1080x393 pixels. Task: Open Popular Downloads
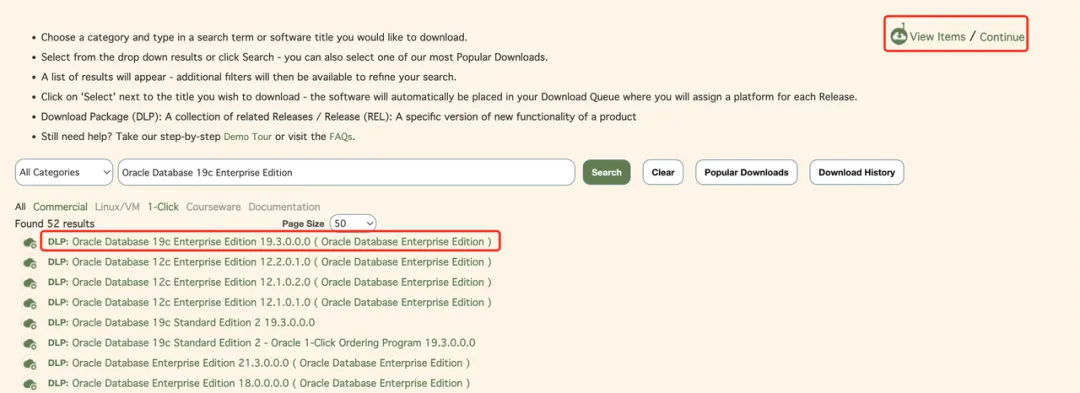tap(747, 173)
